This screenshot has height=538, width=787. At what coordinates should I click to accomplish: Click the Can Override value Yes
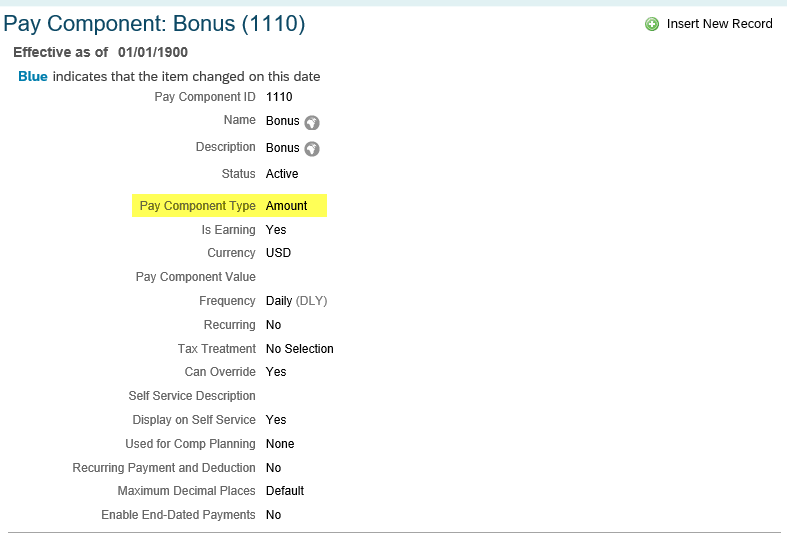point(276,371)
